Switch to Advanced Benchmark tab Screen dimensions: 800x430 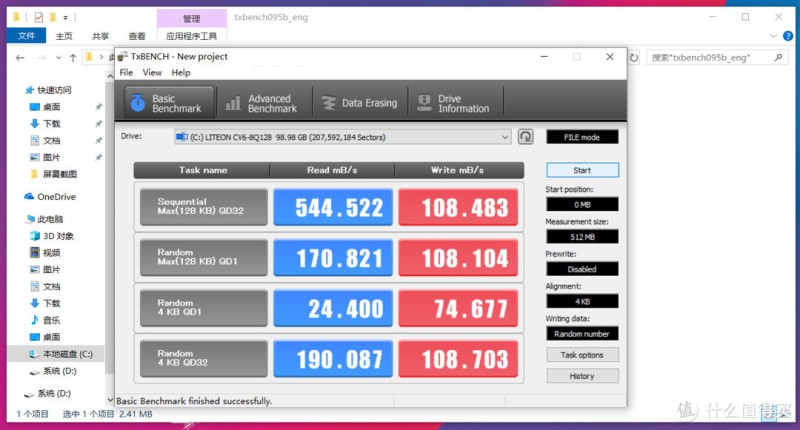tap(263, 103)
